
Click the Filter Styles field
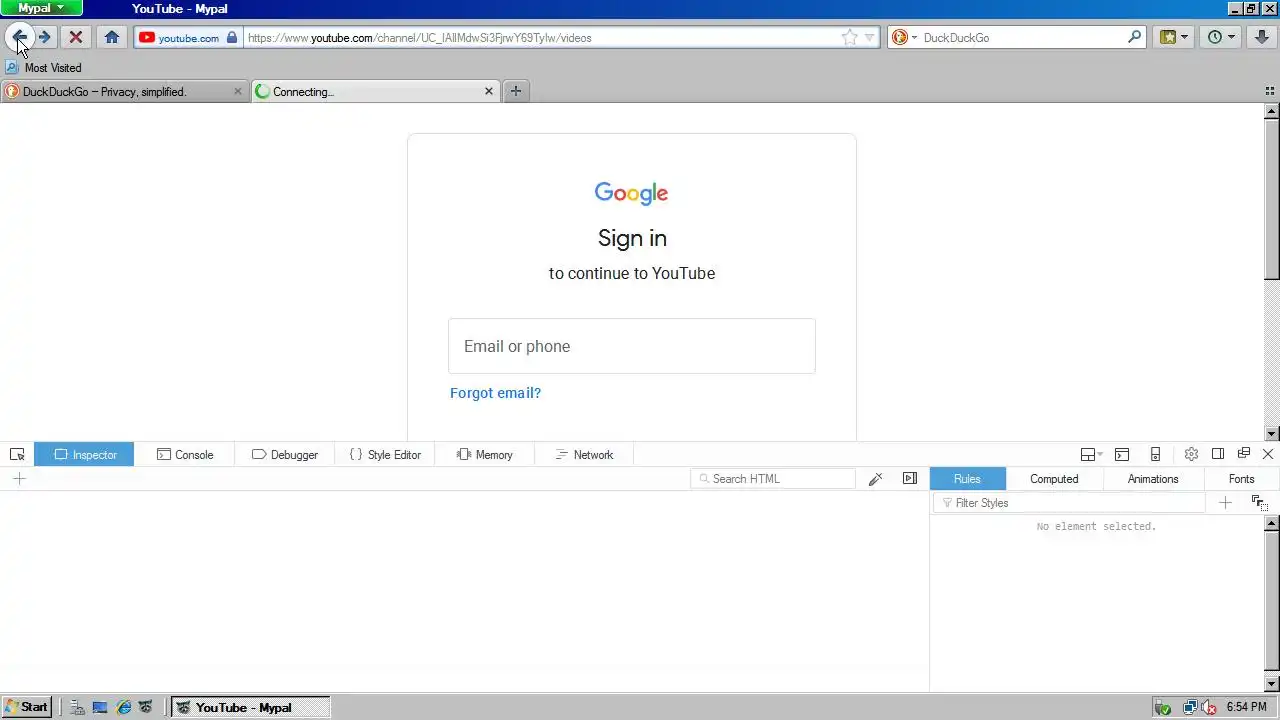click(x=1069, y=503)
